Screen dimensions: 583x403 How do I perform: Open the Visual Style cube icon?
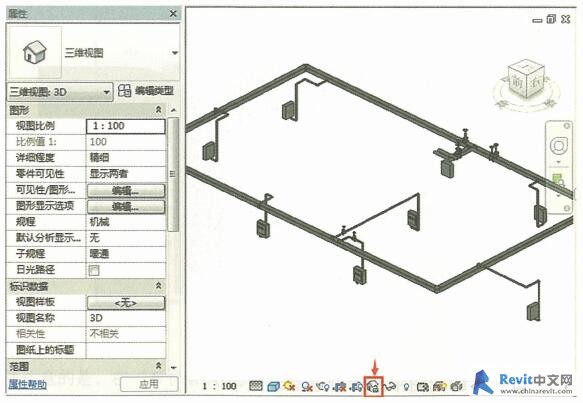[274, 387]
